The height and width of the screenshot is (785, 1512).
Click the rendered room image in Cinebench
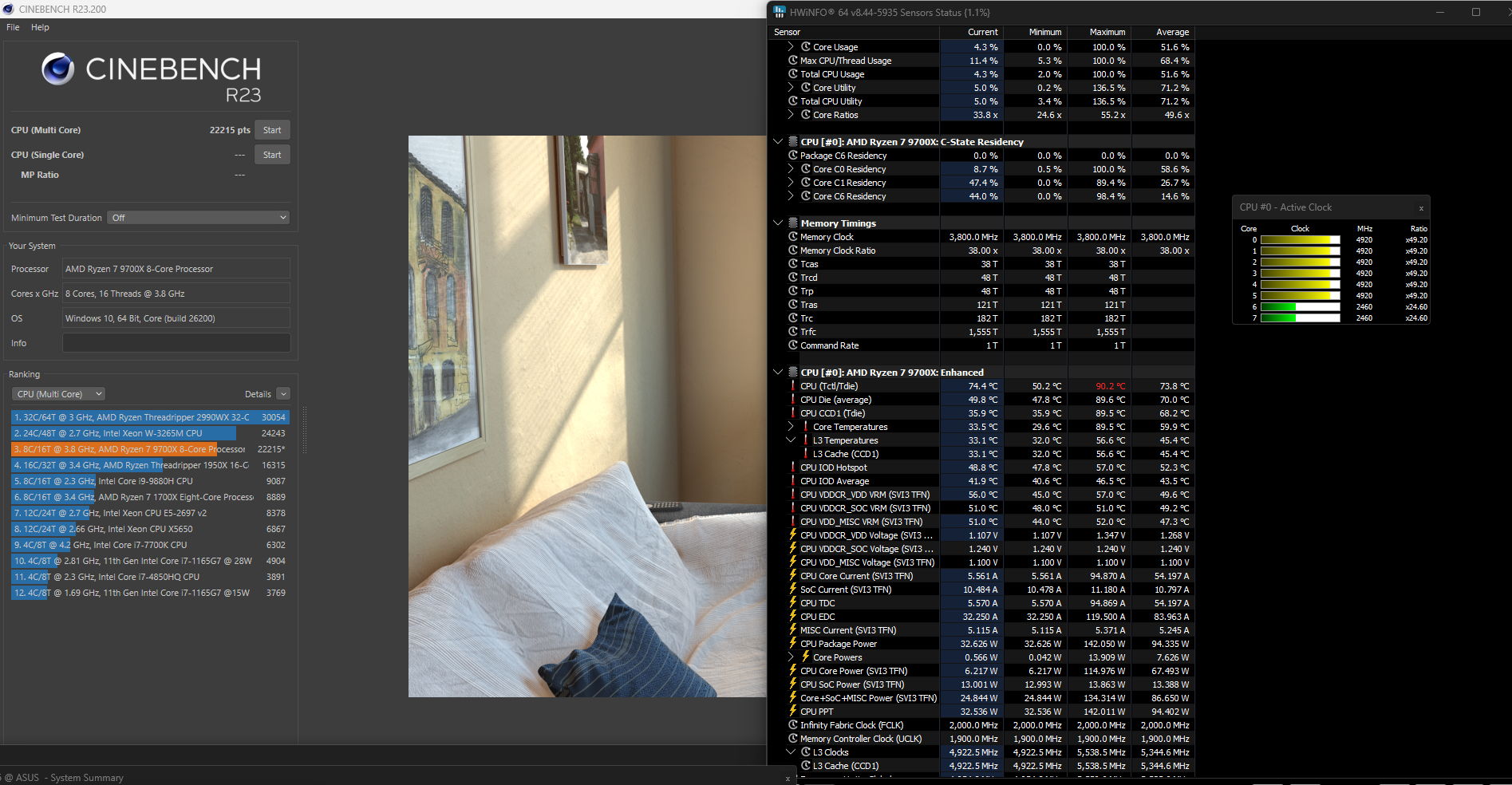coord(587,416)
